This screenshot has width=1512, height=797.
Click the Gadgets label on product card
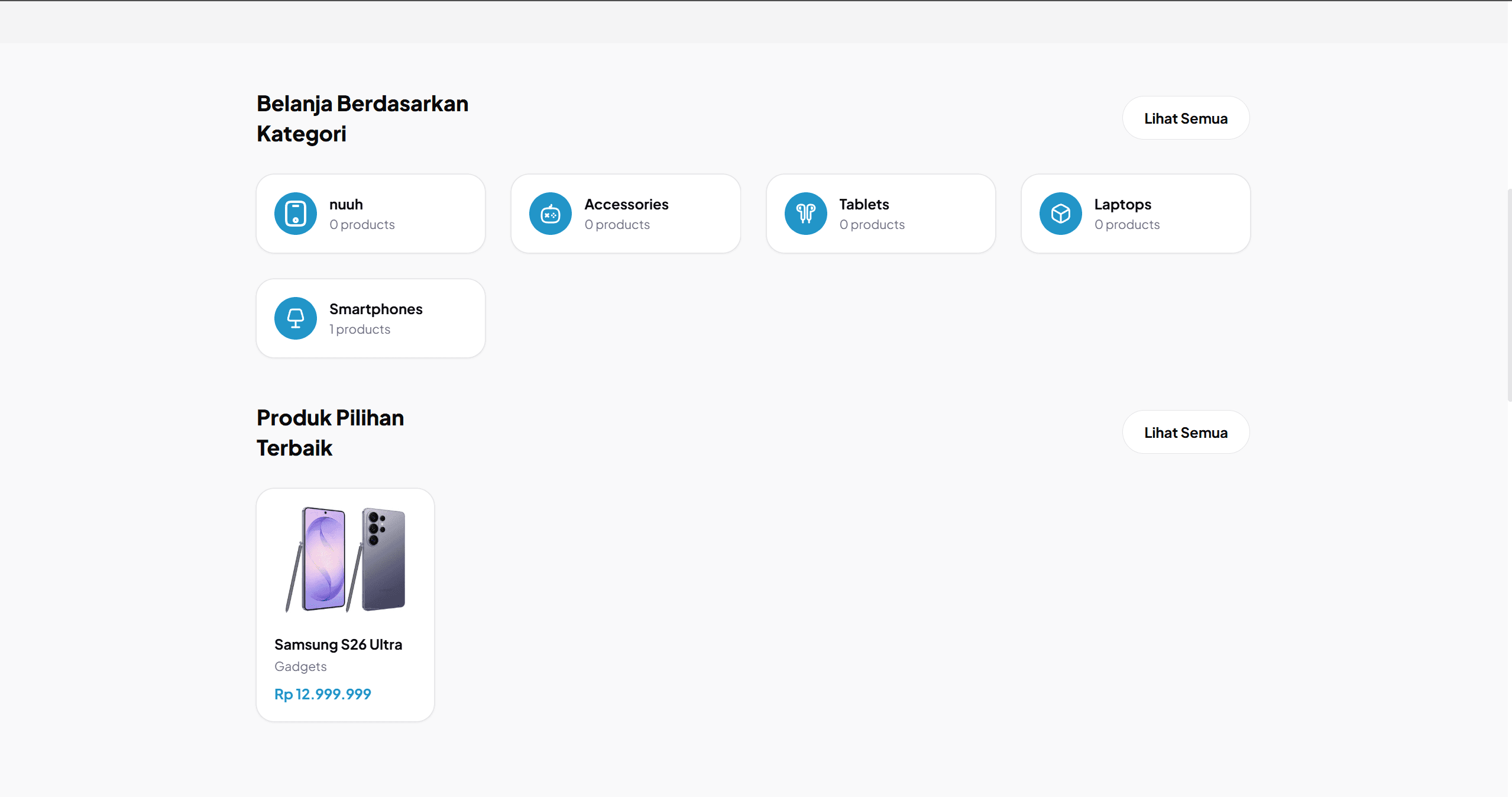pyautogui.click(x=300, y=667)
